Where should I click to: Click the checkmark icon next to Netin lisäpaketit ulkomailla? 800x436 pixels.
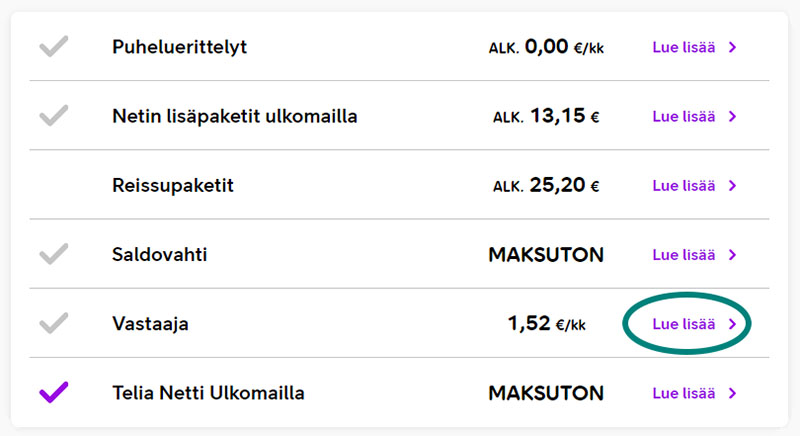(x=54, y=116)
